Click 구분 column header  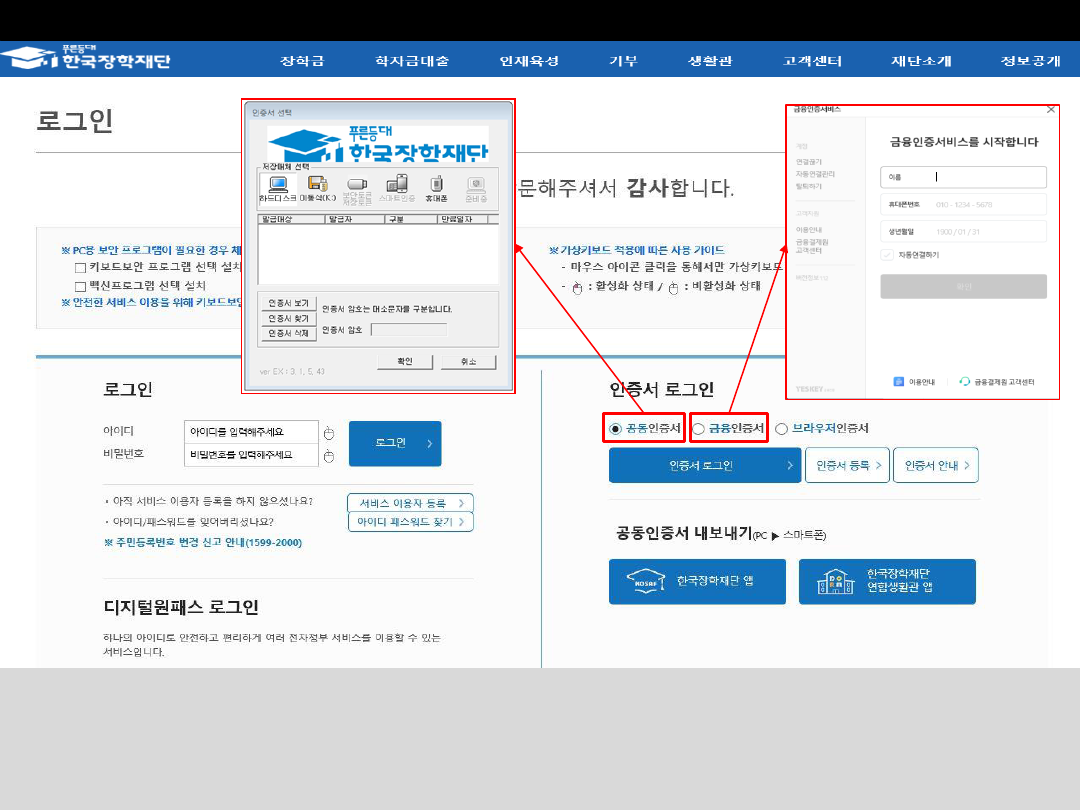(x=411, y=219)
